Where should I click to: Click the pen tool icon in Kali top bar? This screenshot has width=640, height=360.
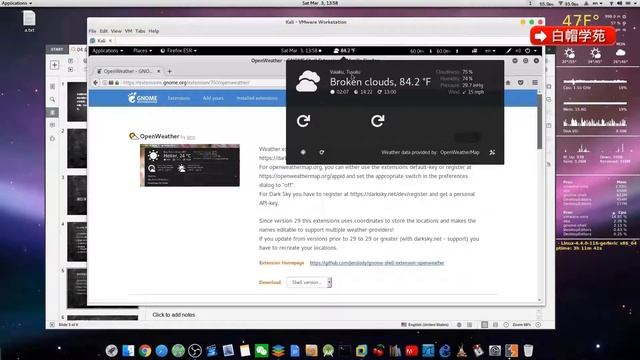tap(509, 51)
